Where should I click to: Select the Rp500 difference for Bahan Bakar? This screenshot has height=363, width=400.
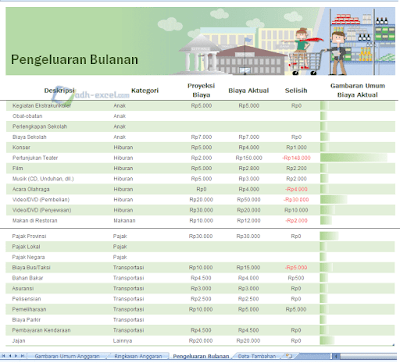pos(296,278)
